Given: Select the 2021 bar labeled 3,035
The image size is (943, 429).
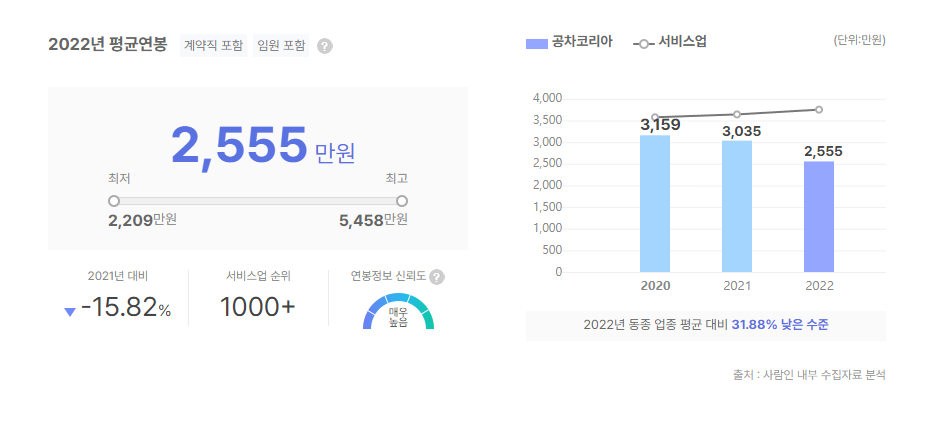Looking at the screenshot, I should coord(737,206).
